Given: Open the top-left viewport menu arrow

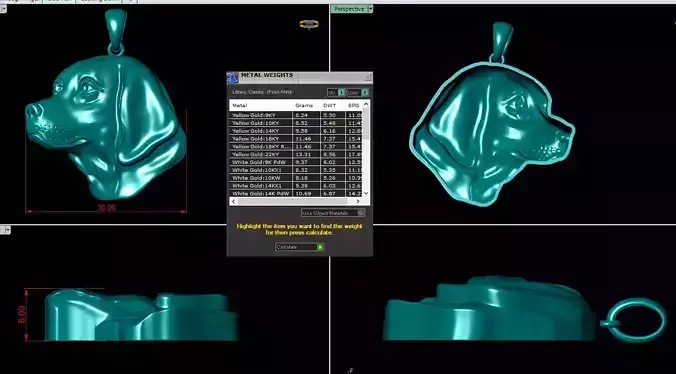Looking at the screenshot, I should click(x=3, y=8).
